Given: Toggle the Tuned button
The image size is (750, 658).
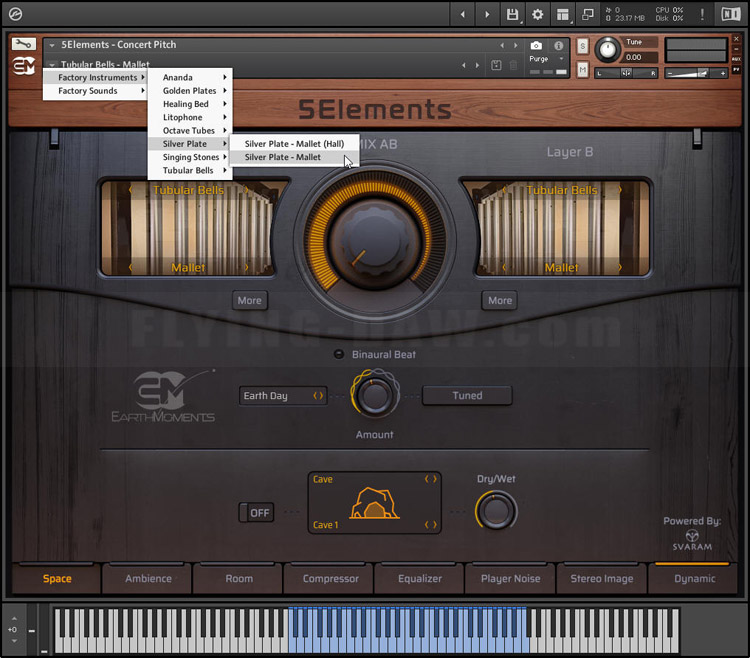Looking at the screenshot, I should click(467, 395).
